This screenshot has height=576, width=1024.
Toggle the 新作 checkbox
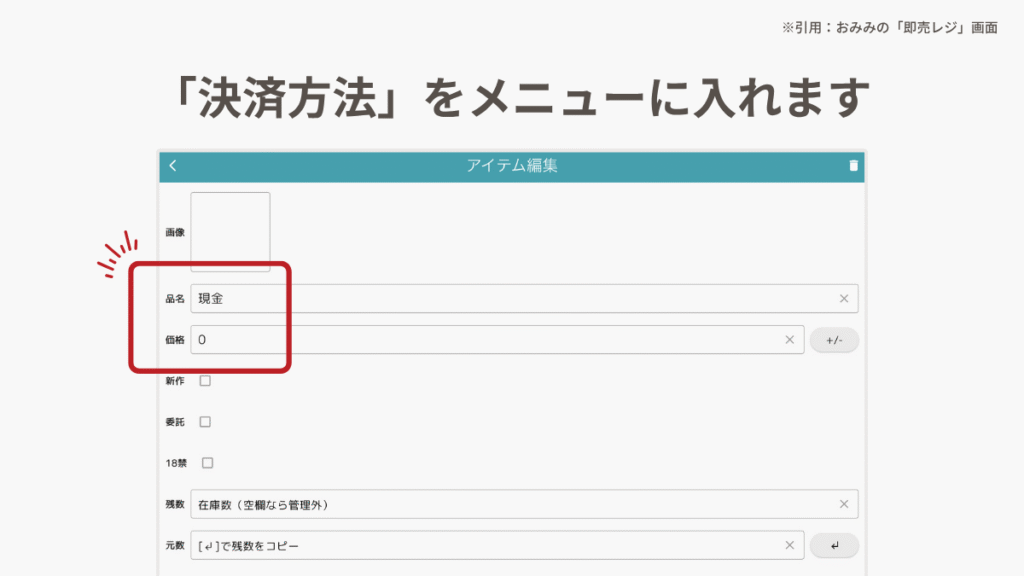205,381
